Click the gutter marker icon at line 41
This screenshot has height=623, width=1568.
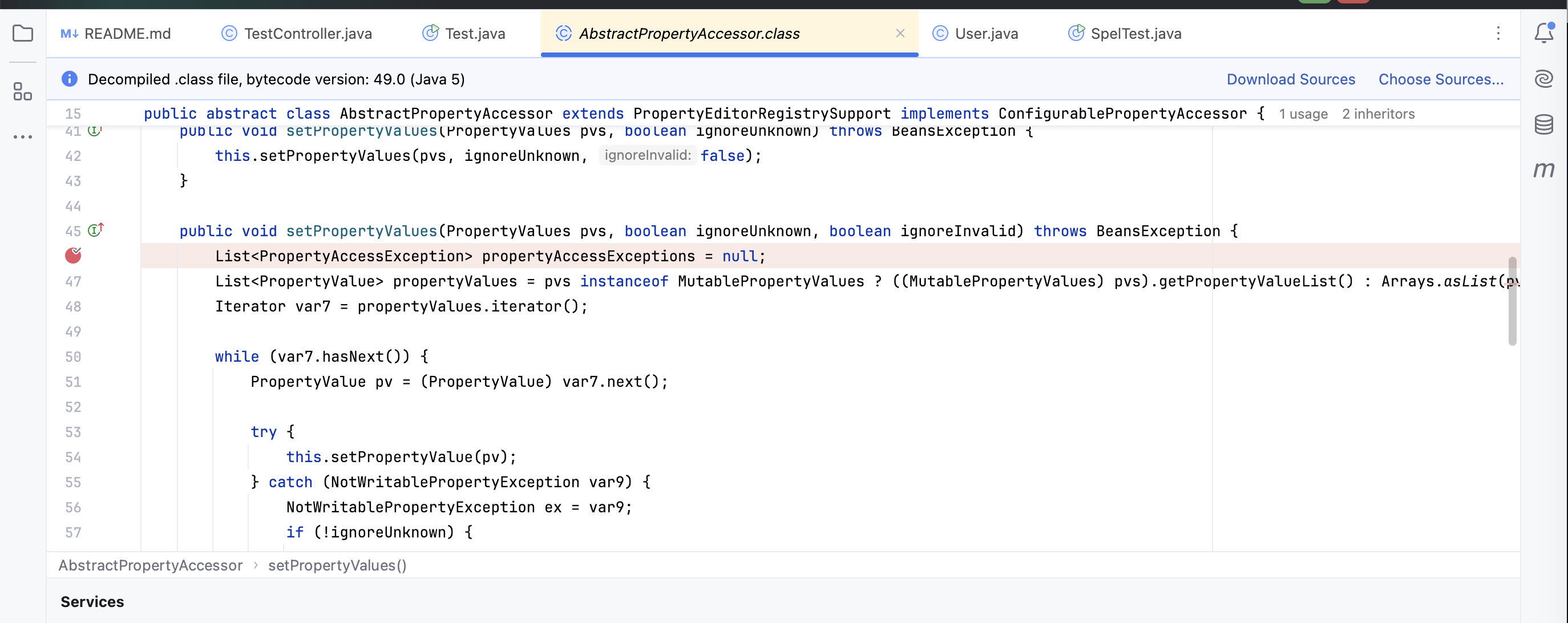point(94,131)
